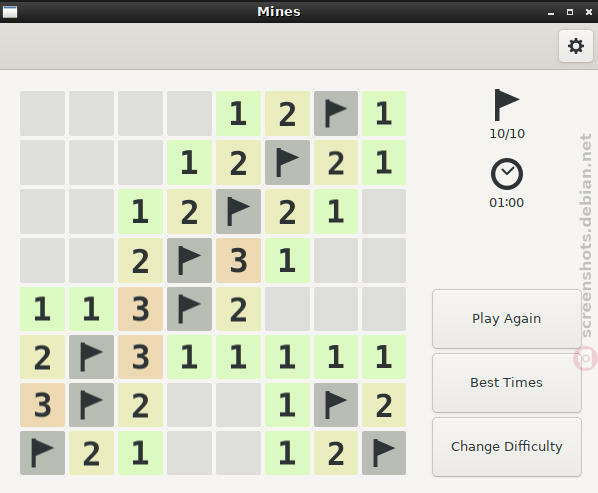Click the 01:00 timer text
598x493 pixels.
(x=506, y=202)
